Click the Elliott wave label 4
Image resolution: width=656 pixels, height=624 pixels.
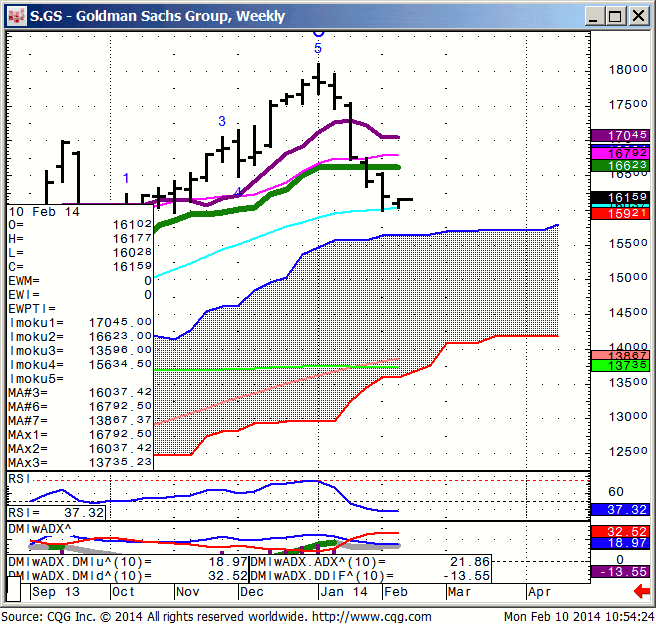238,192
